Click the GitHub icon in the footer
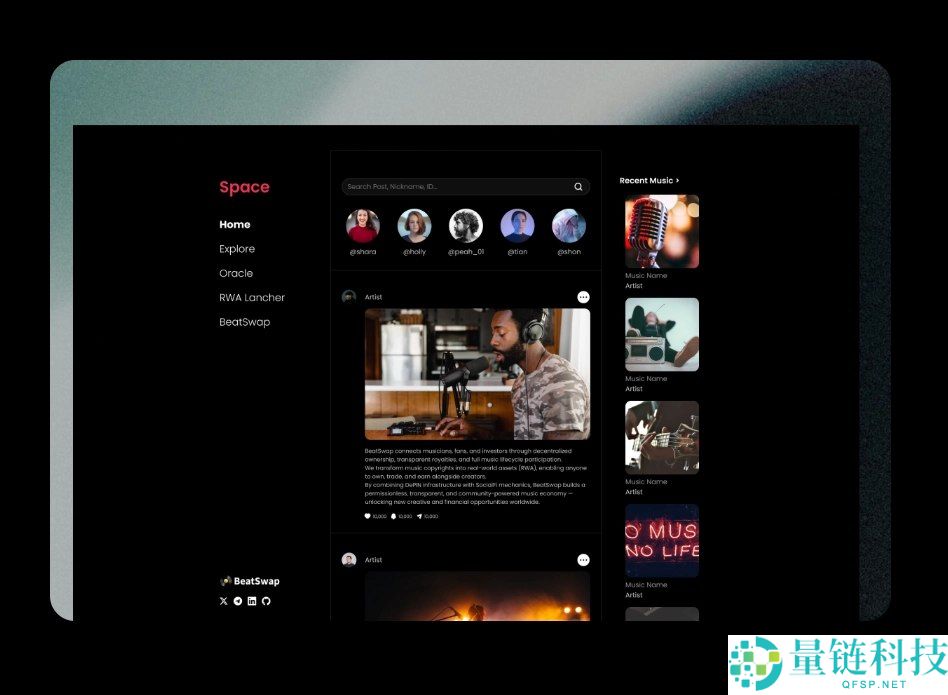948x695 pixels. tap(266, 601)
